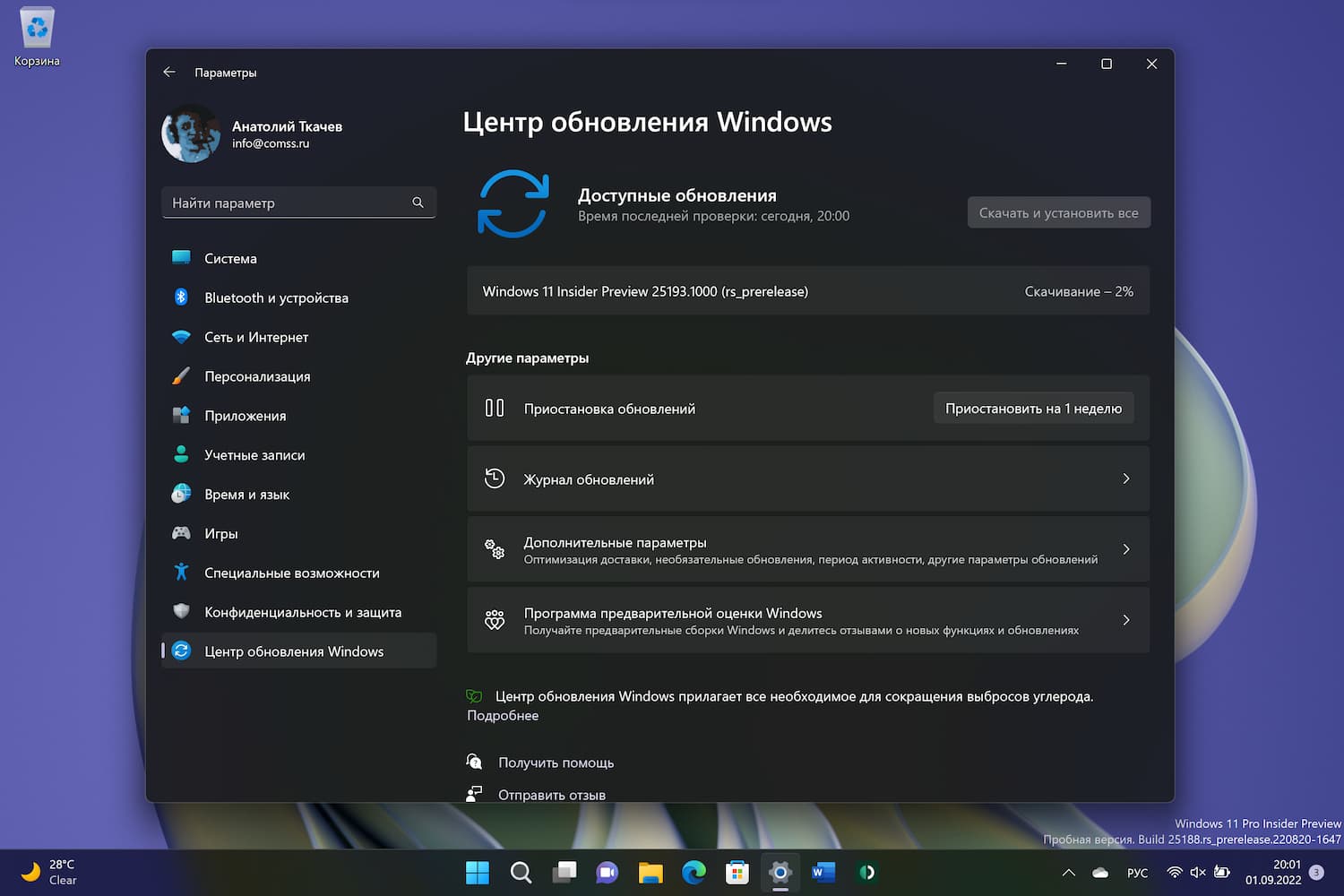Open Специальные возможности from the sidebar

[298, 573]
